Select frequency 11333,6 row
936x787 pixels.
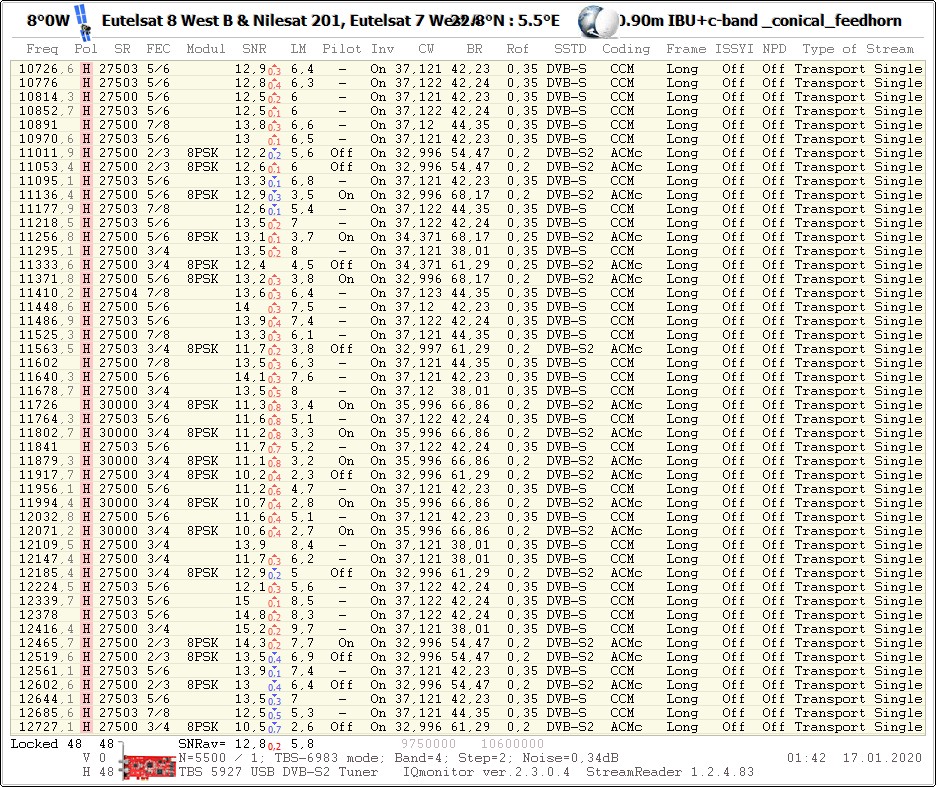click(468, 265)
